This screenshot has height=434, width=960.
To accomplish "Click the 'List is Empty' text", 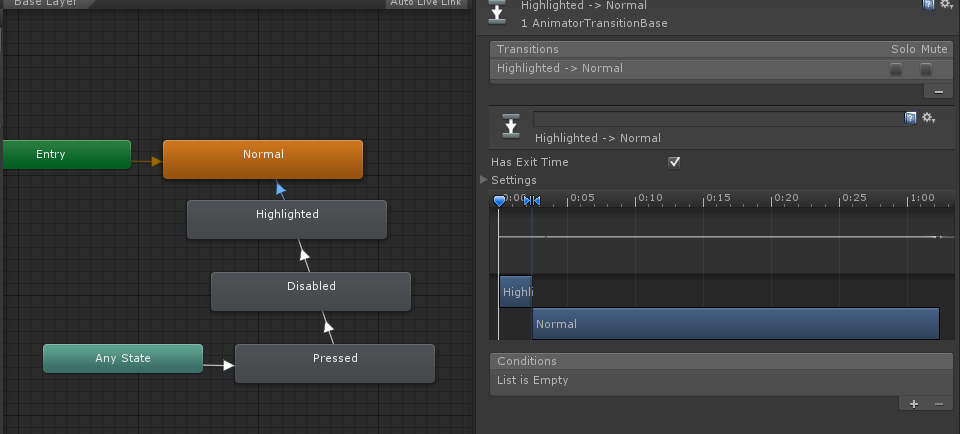I will [533, 380].
